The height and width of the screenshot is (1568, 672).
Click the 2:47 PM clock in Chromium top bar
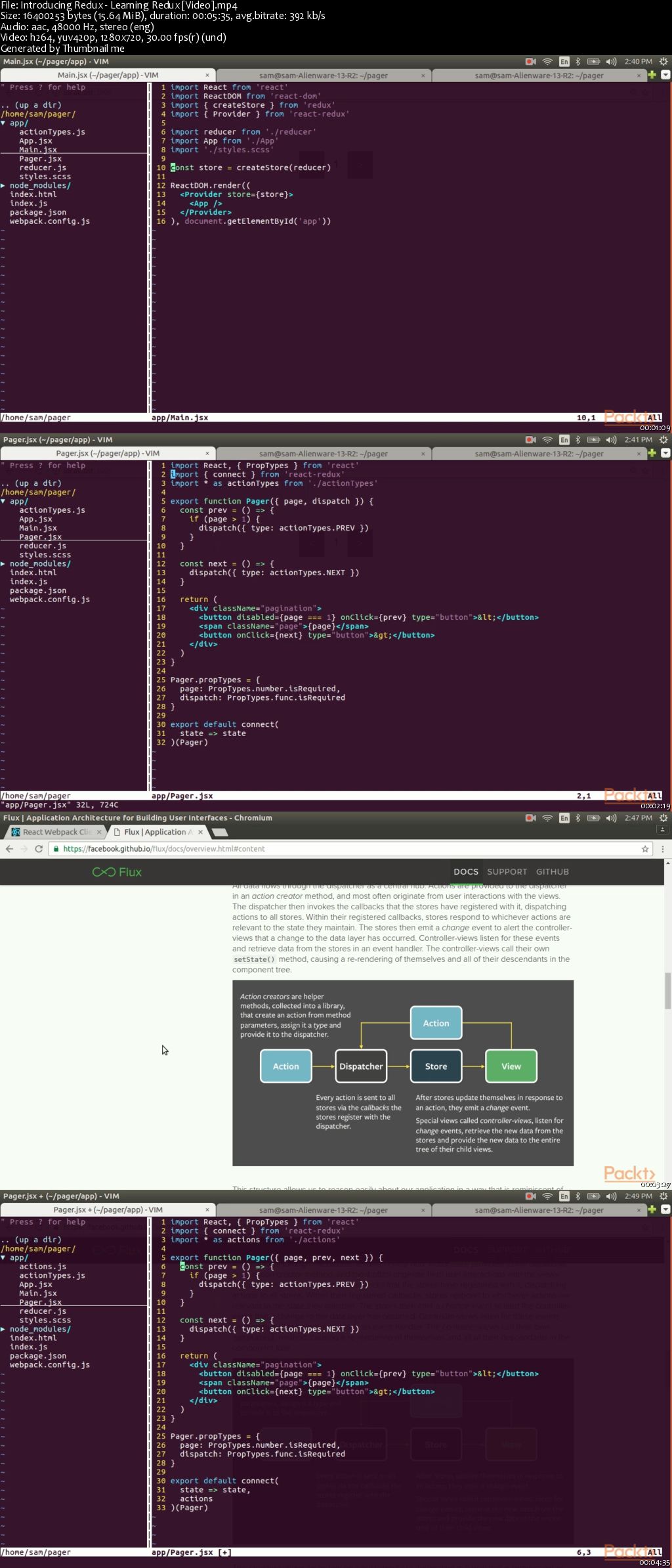click(639, 817)
